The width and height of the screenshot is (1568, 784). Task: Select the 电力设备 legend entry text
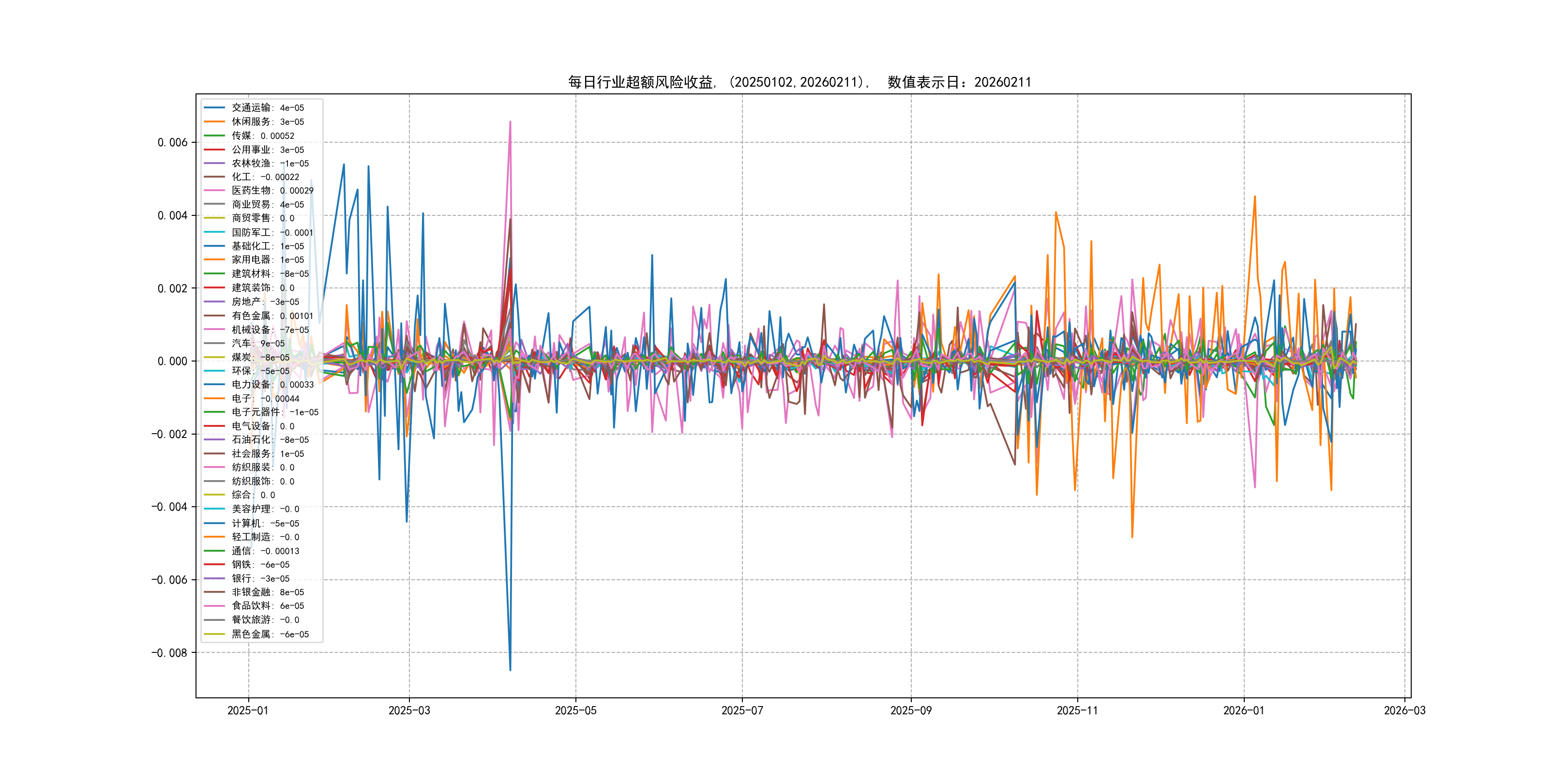pyautogui.click(x=272, y=384)
